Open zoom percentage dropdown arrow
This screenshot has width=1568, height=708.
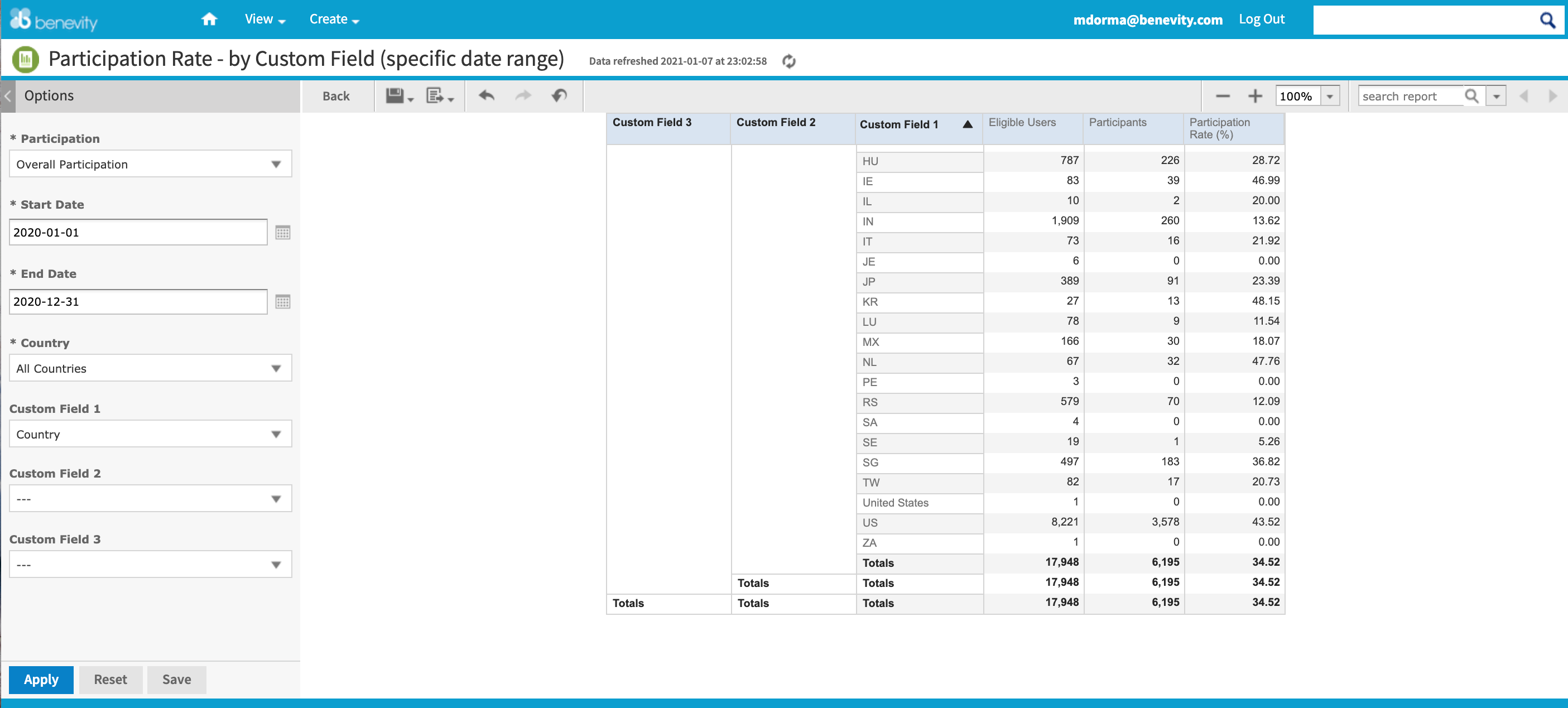1329,96
